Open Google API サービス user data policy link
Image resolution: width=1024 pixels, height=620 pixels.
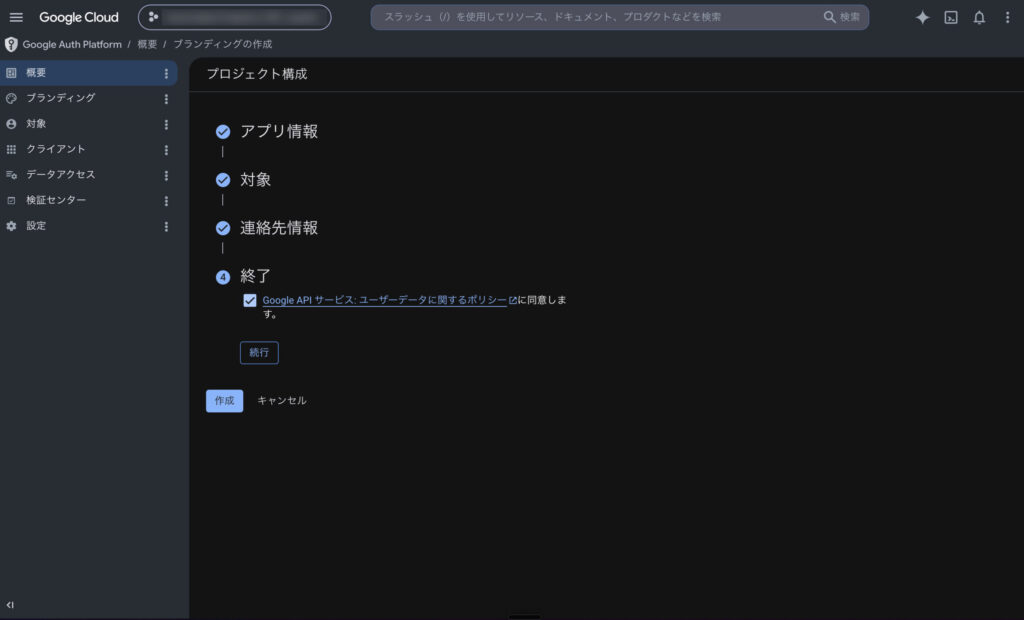point(385,300)
